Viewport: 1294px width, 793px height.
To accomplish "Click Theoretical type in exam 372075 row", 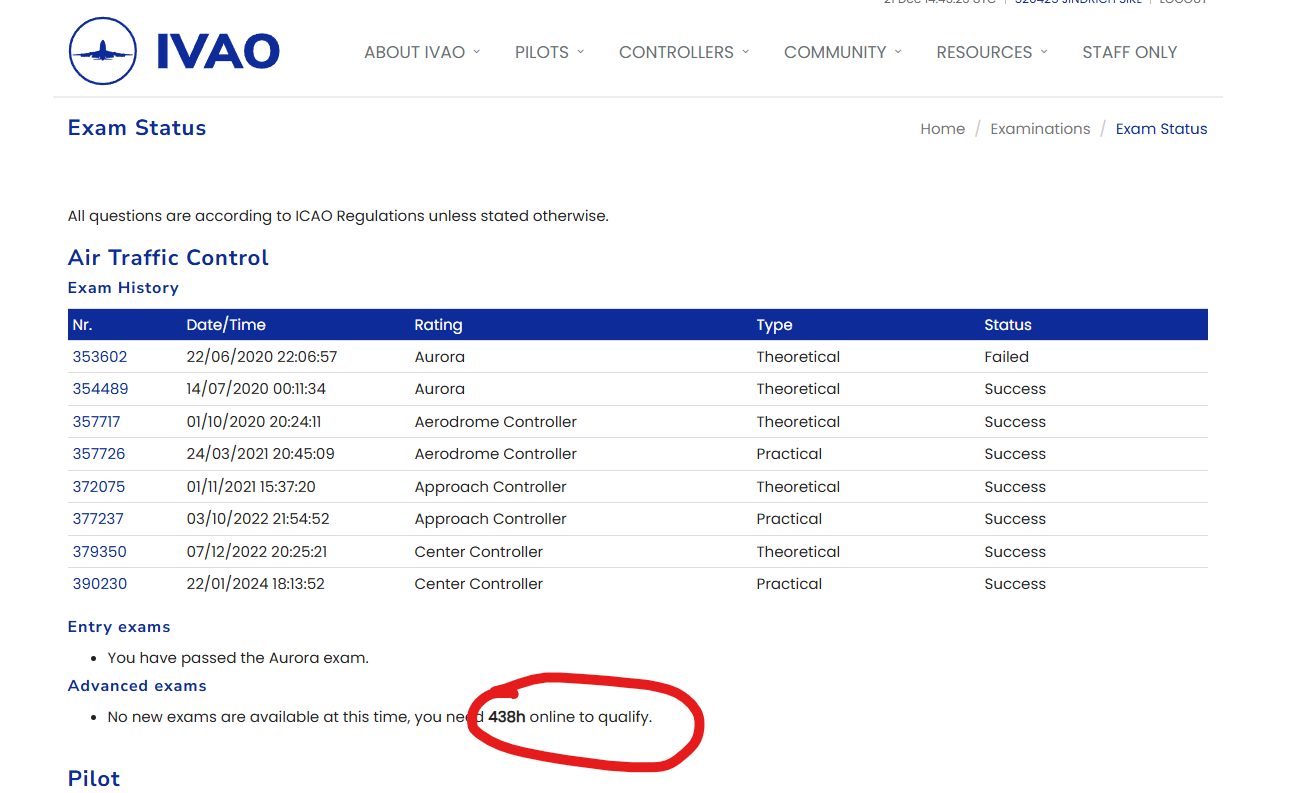I will tap(798, 487).
